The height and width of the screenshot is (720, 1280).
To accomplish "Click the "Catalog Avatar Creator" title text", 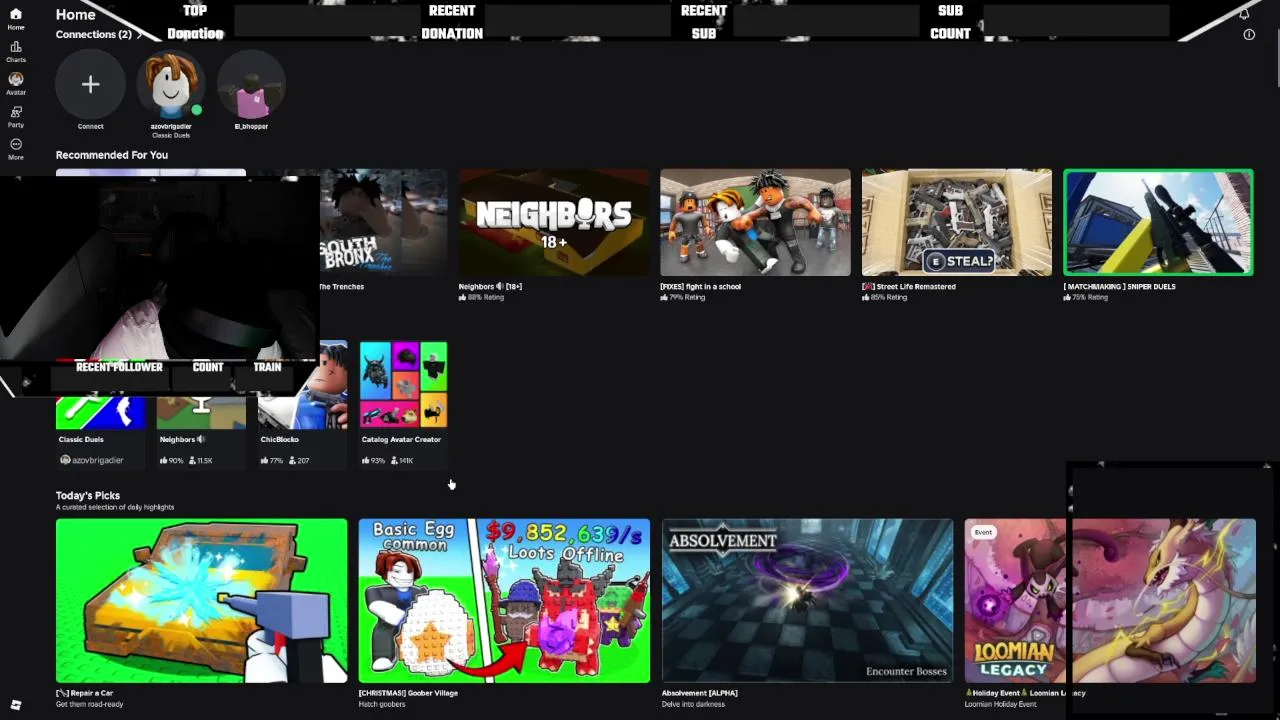I will pos(400,439).
